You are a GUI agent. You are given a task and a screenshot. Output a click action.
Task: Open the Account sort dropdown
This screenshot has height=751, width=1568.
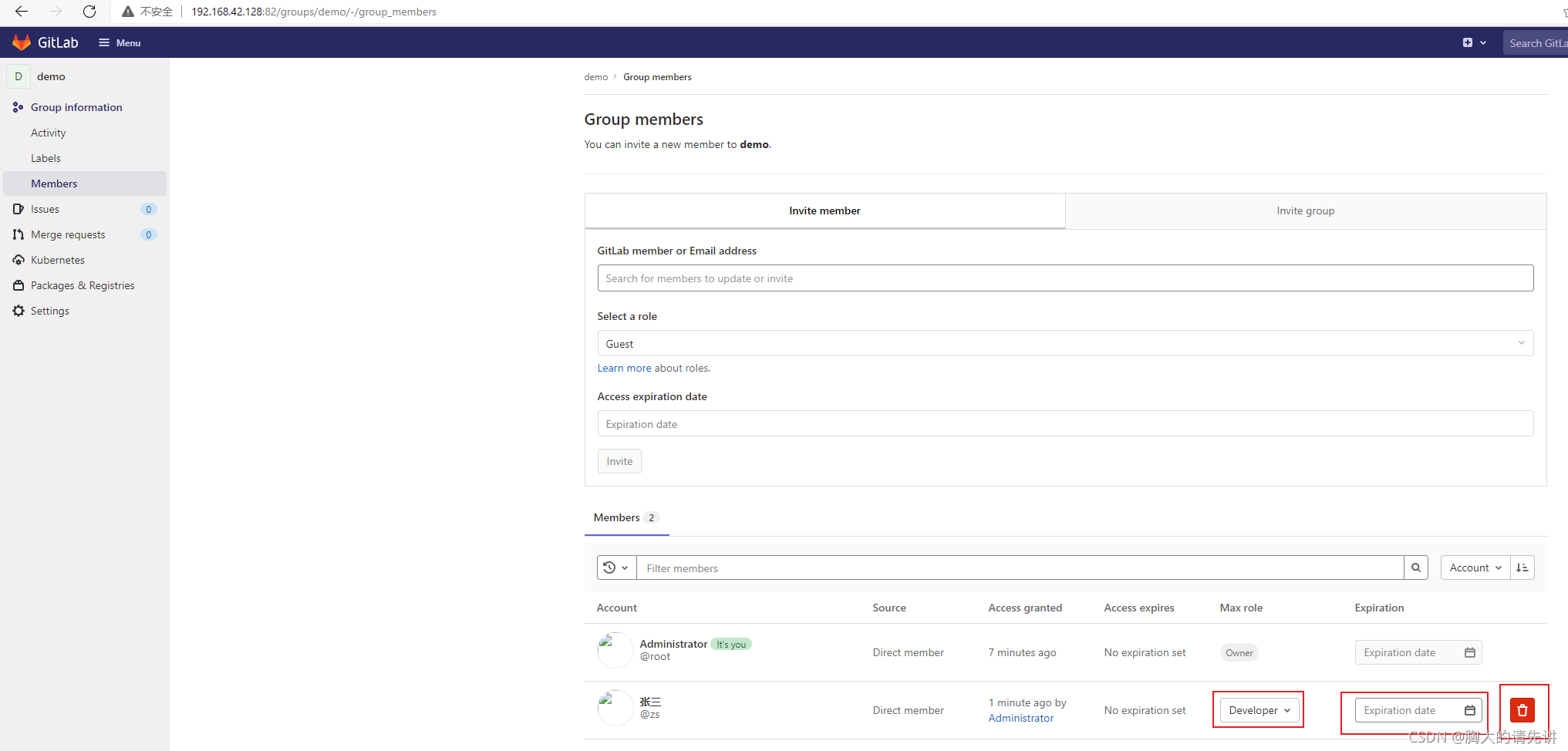(x=1475, y=567)
